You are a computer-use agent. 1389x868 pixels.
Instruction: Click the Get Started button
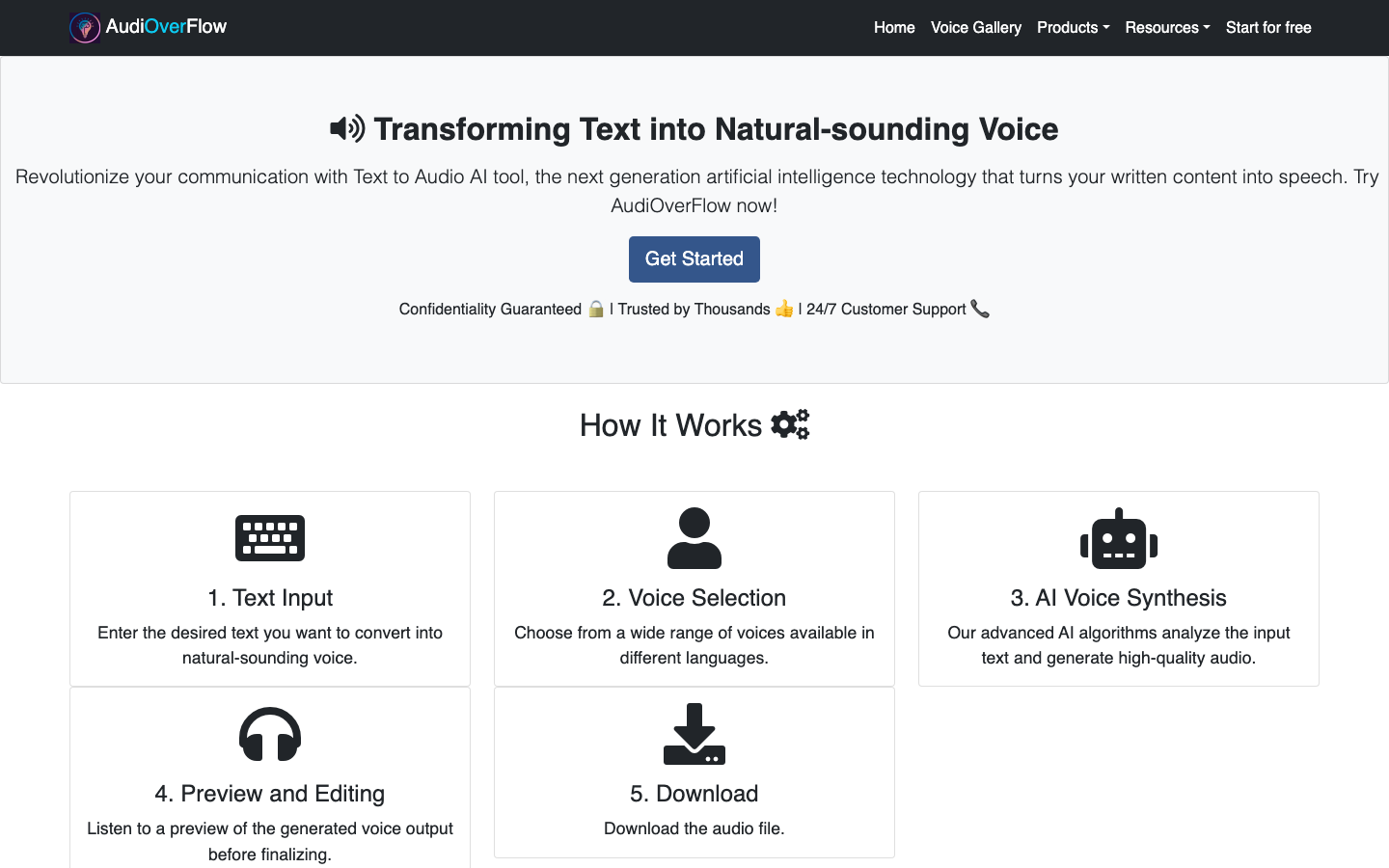click(x=694, y=259)
